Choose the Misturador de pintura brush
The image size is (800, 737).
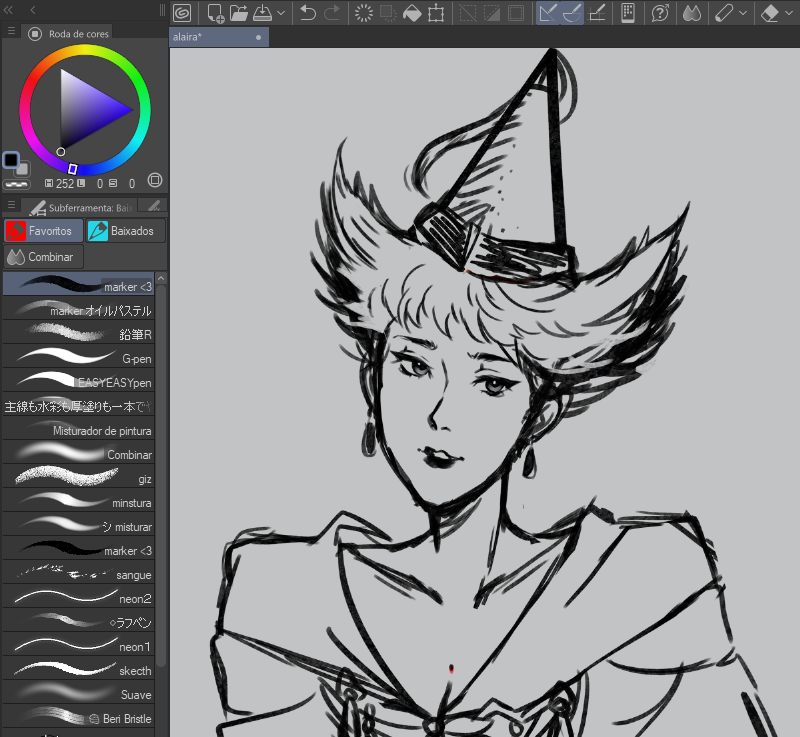coord(79,430)
